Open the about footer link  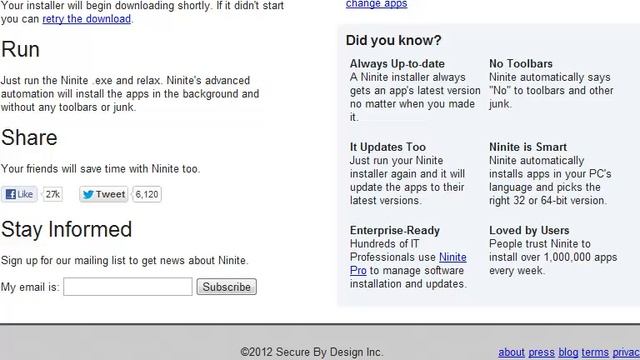coord(511,352)
